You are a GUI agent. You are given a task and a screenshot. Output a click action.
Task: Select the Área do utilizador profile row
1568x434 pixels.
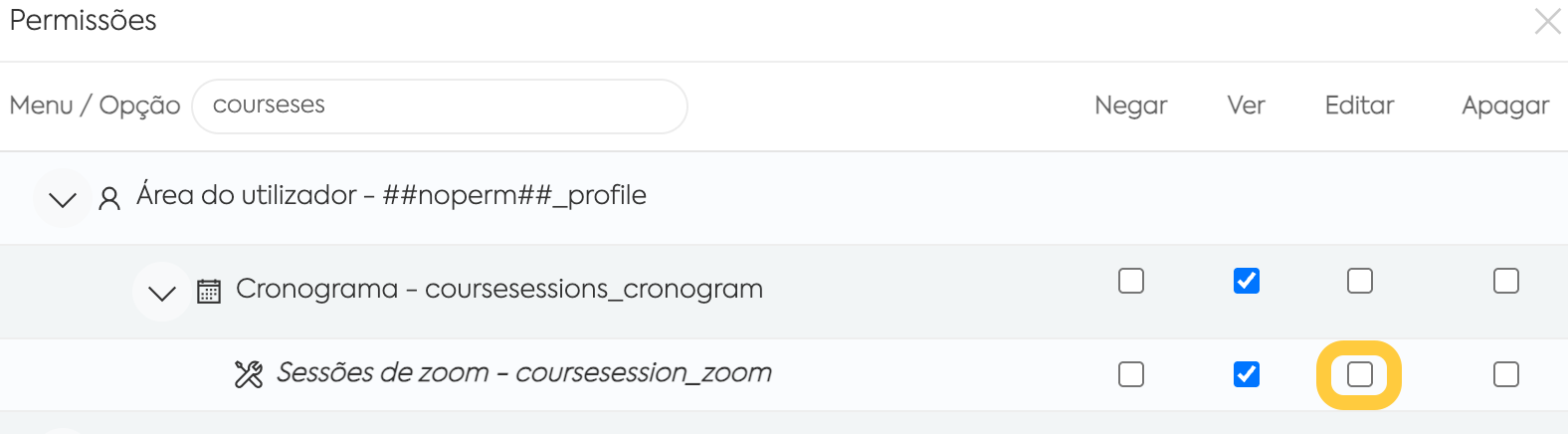pos(784,198)
